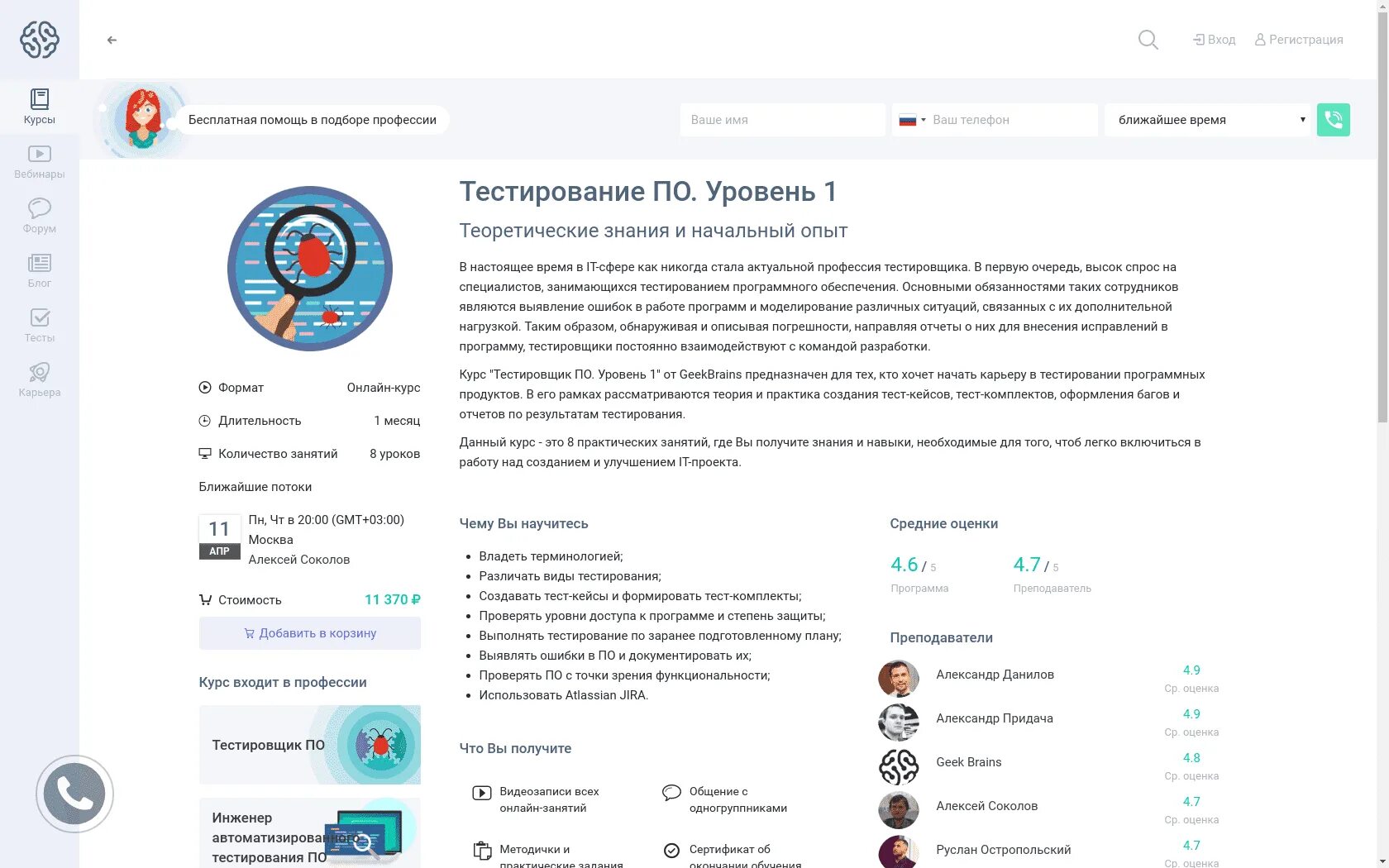This screenshot has width=1389, height=868.
Task: Open the Курсы section in sidebar
Action: click(40, 107)
